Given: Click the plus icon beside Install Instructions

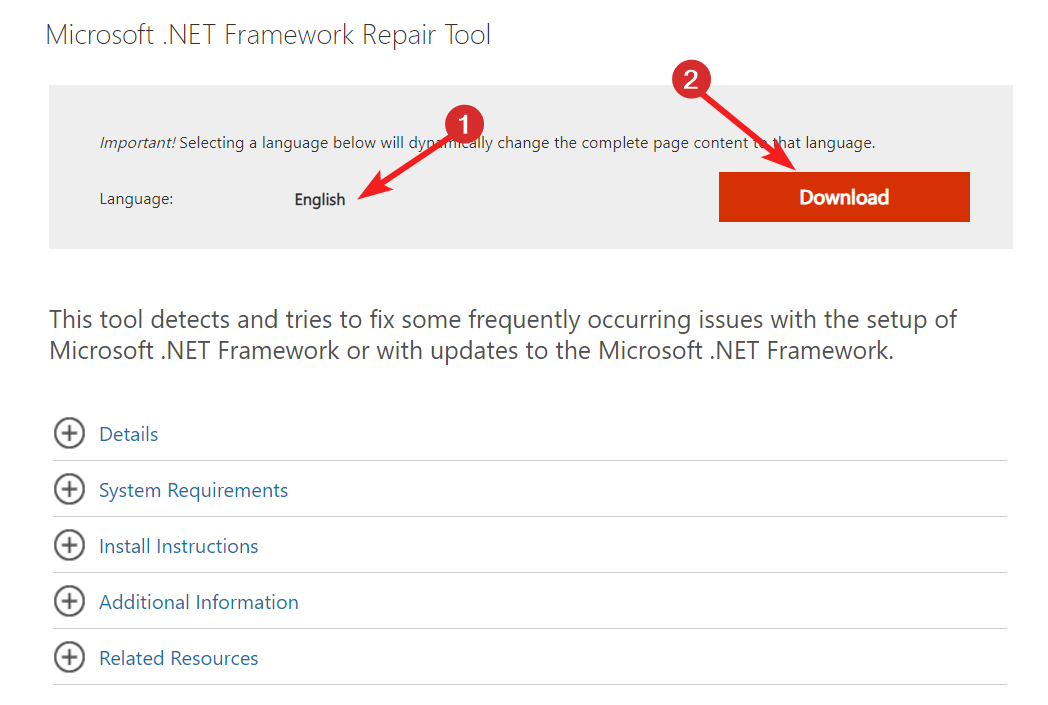Looking at the screenshot, I should (68, 546).
